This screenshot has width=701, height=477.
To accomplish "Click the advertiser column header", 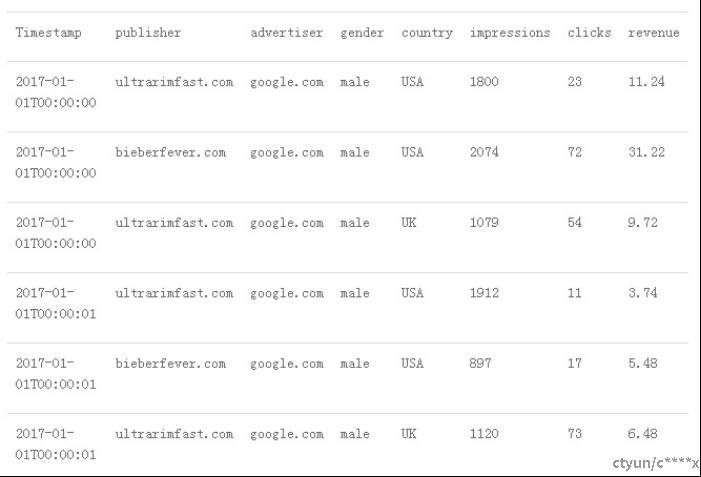I will (x=287, y=33).
